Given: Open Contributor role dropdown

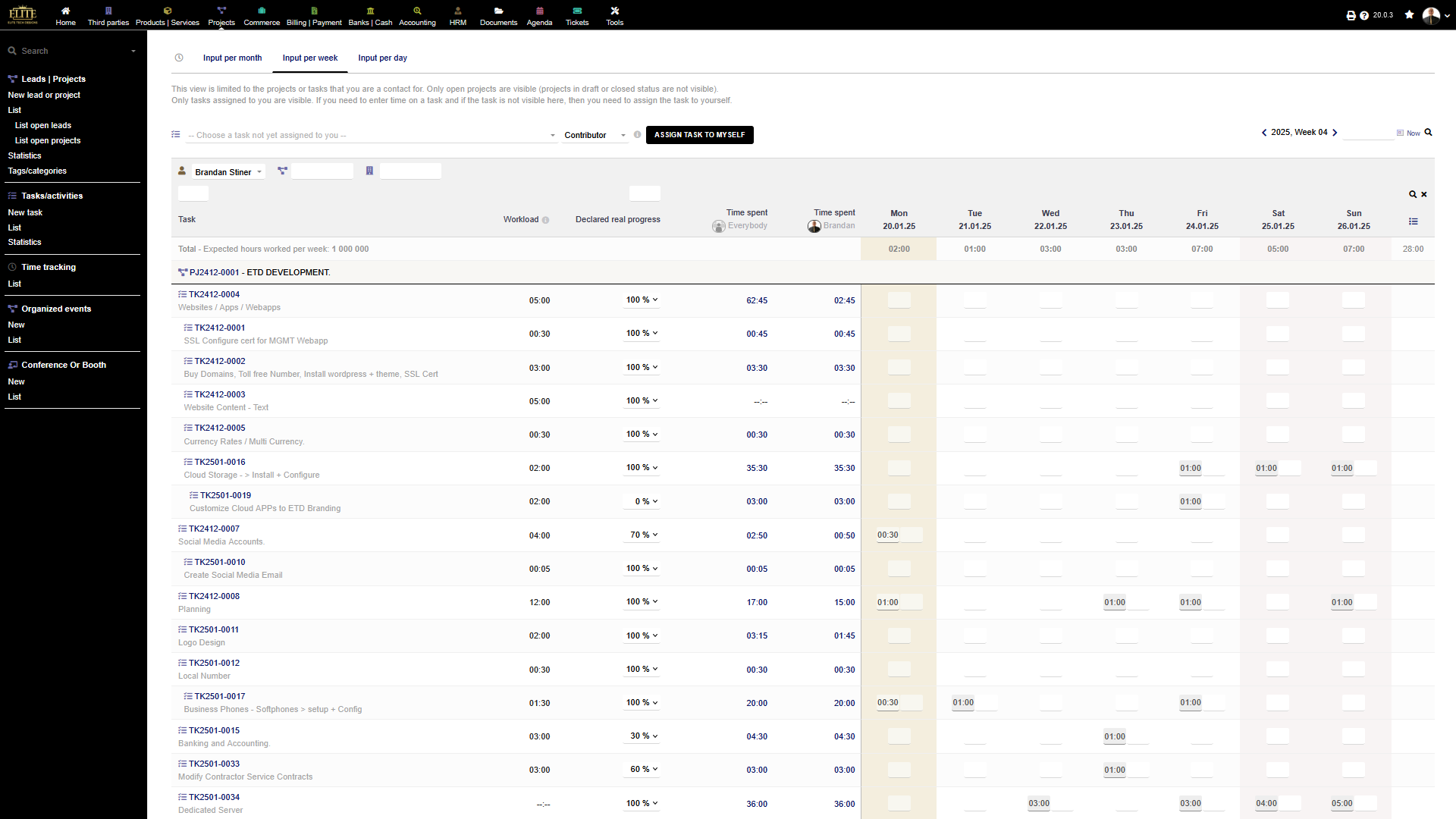Looking at the screenshot, I should point(595,135).
